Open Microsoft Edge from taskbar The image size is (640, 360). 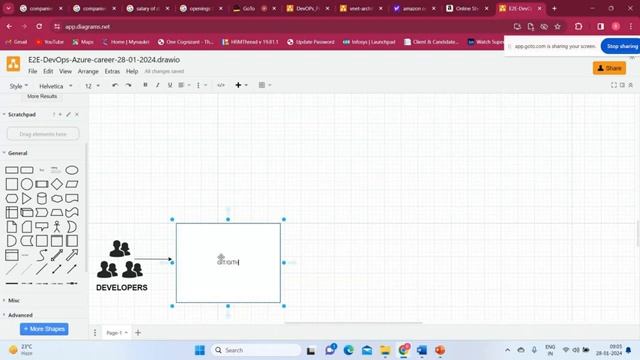[x=349, y=350]
